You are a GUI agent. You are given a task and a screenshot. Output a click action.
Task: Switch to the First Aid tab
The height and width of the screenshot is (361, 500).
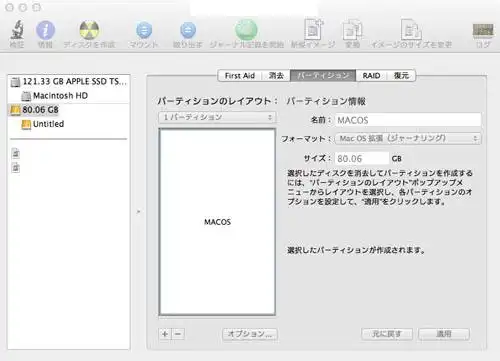pyautogui.click(x=240, y=76)
